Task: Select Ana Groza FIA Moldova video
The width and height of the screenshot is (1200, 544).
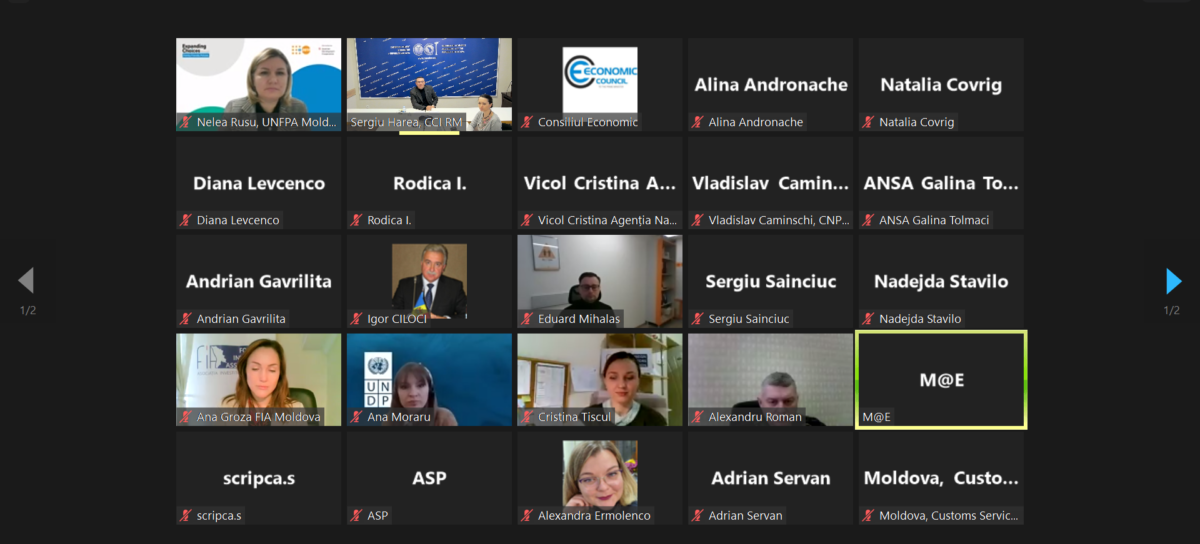Action: click(x=259, y=380)
